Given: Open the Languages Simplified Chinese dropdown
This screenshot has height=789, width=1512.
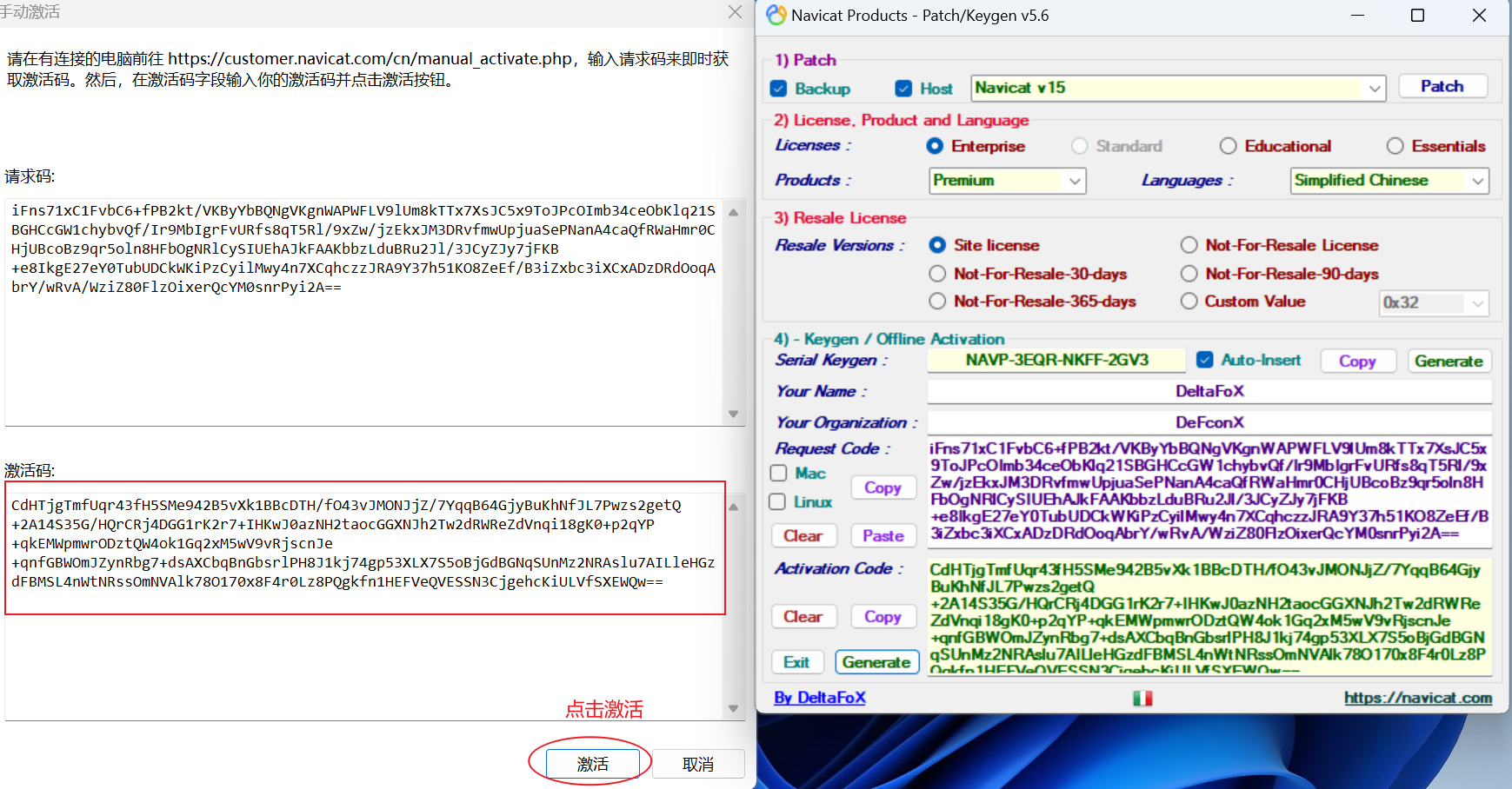Looking at the screenshot, I should (1389, 181).
